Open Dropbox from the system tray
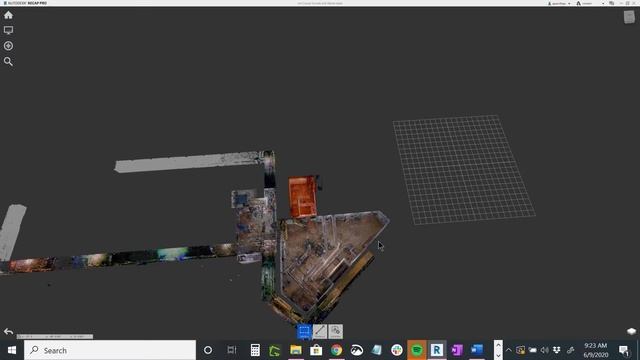 click(x=557, y=350)
